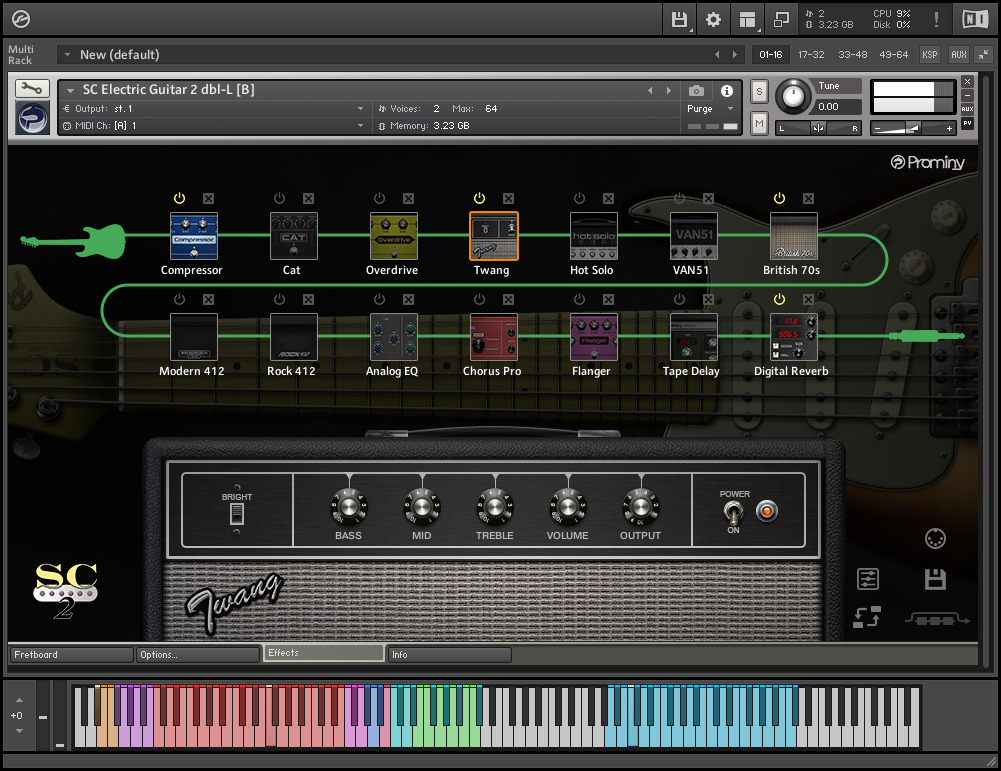Select the Twang amp in the chain
Image resolution: width=1001 pixels, height=771 pixels.
493,236
